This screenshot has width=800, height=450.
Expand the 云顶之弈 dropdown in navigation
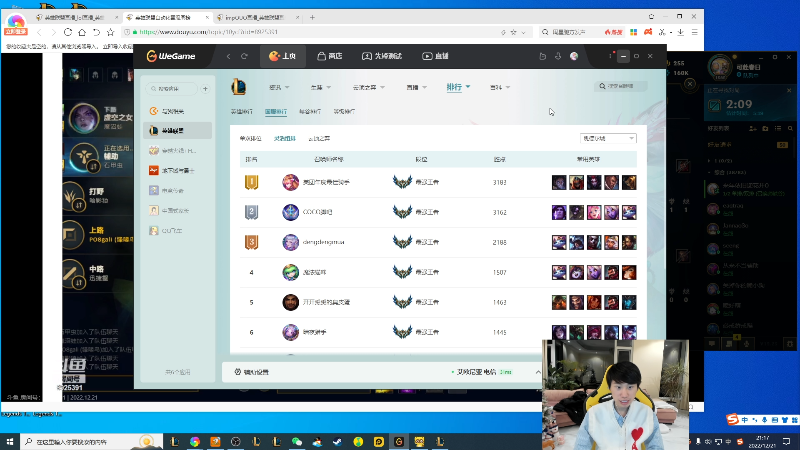click(x=368, y=87)
